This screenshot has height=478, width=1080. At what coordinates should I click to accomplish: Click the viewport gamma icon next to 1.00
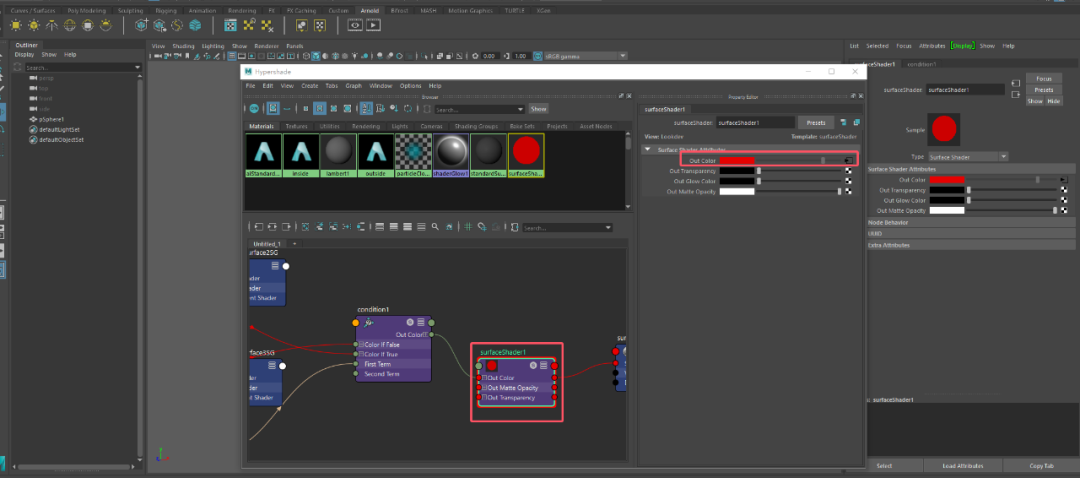point(507,56)
